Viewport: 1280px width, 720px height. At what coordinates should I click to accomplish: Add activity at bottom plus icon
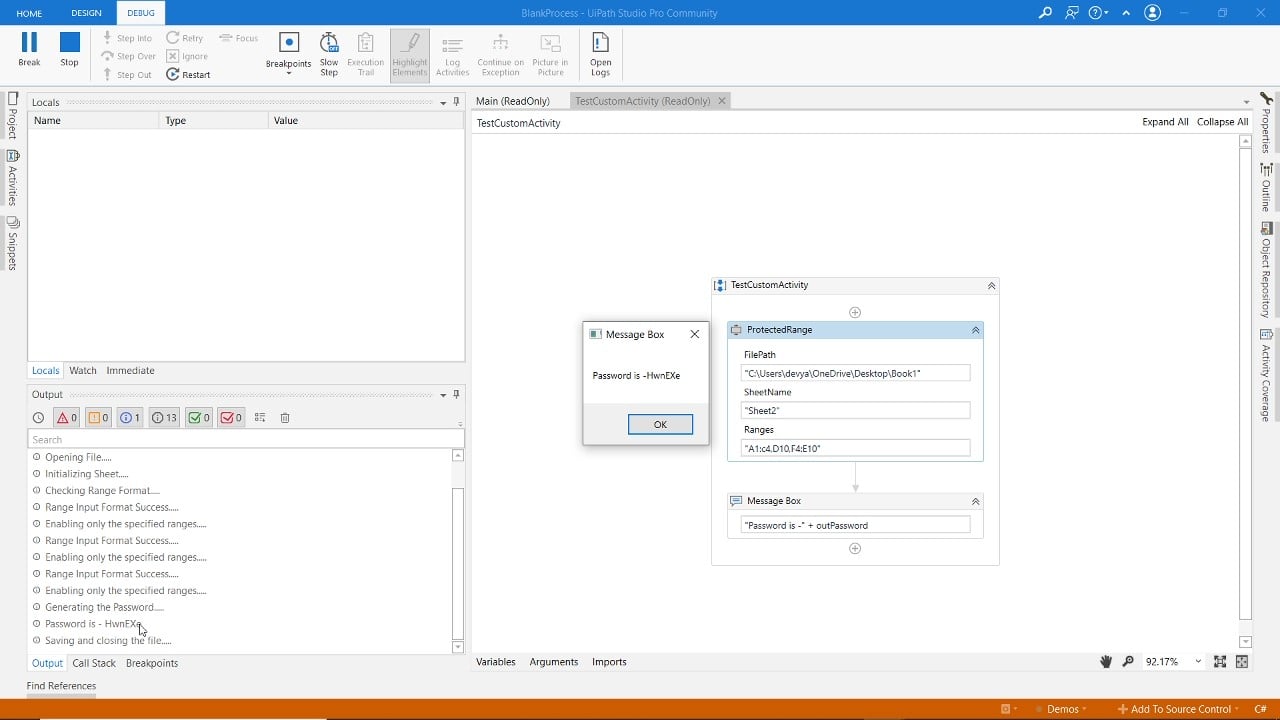click(855, 548)
